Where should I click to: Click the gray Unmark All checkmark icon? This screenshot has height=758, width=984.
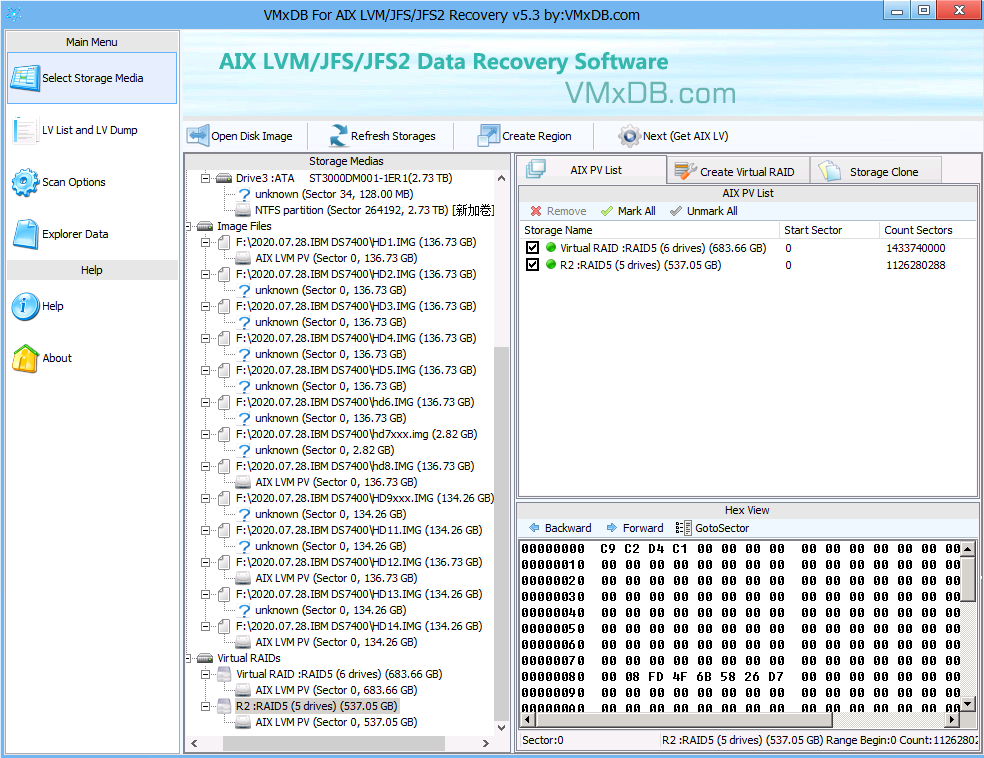[x=675, y=211]
